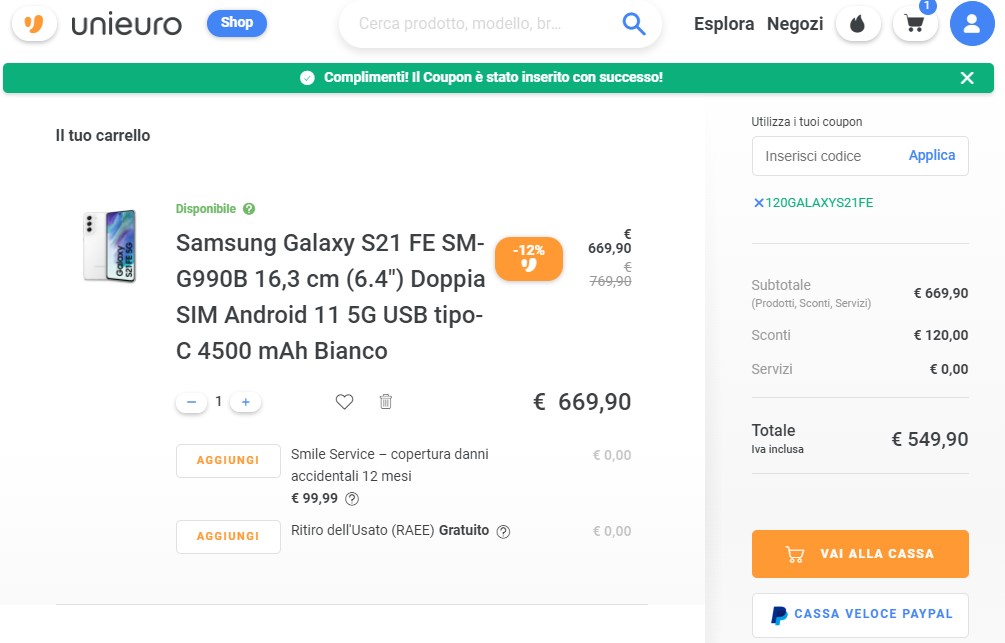
Task: Open the search magnifier icon
Action: tap(632, 22)
